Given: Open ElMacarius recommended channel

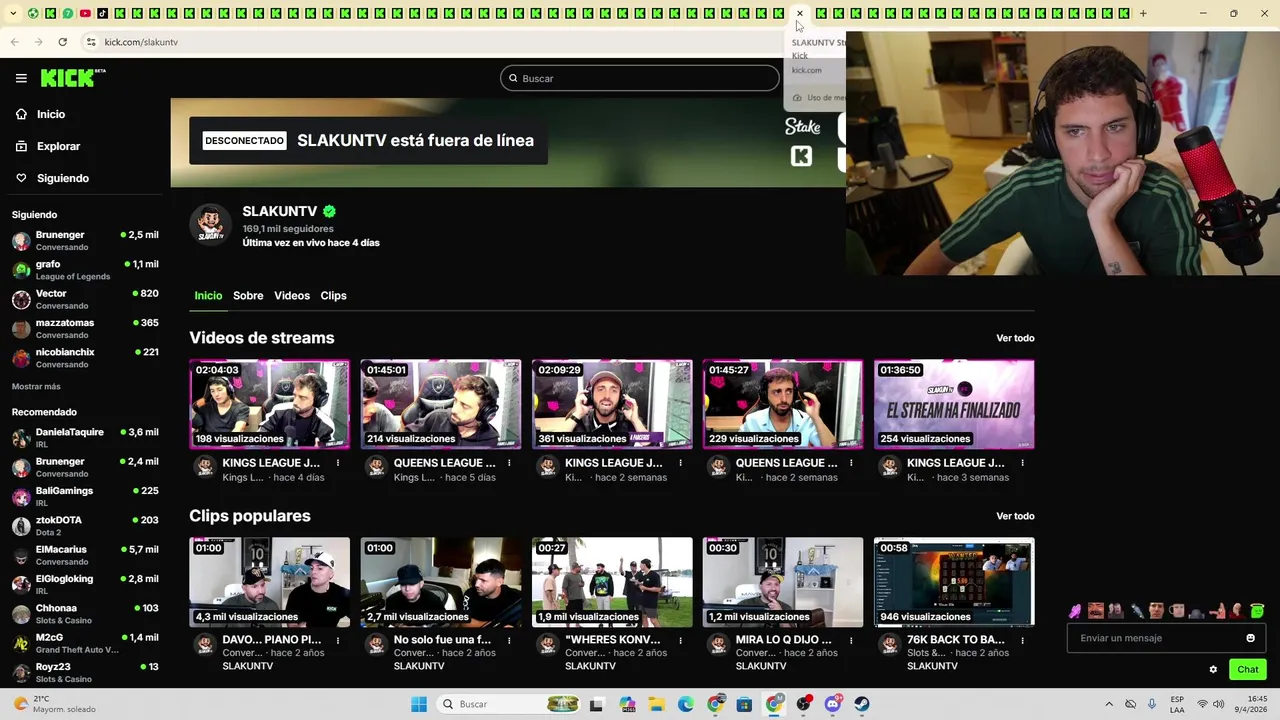Looking at the screenshot, I should click(85, 555).
